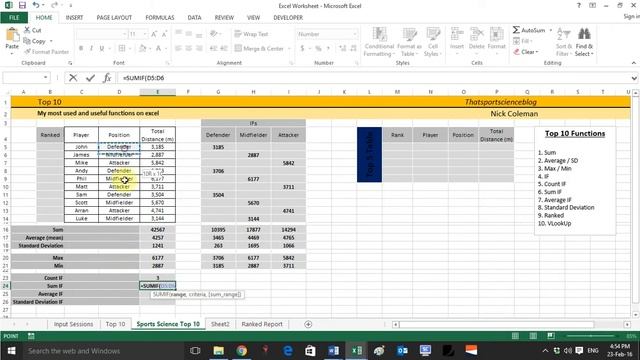Toggle Wrap Text
Viewport: 640px width, 360px height.
point(251,34)
